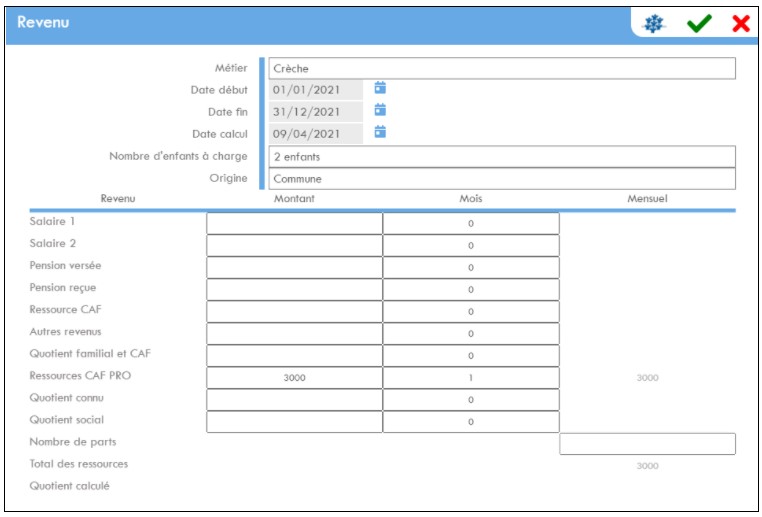Click the Salaire 2 Mois field
The image size is (762, 517).
tap(471, 245)
